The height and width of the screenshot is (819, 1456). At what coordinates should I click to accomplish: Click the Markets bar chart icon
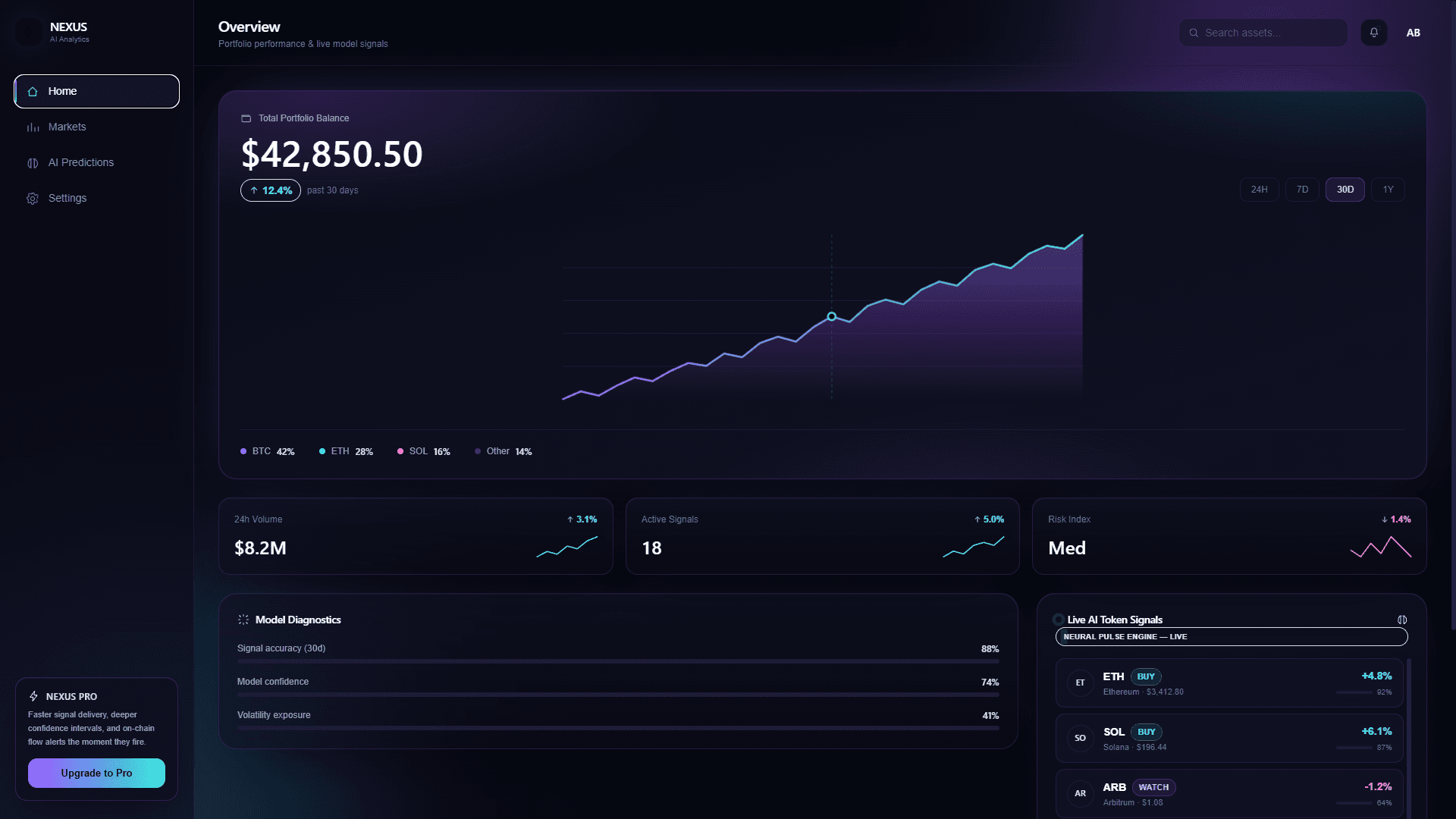[33, 127]
